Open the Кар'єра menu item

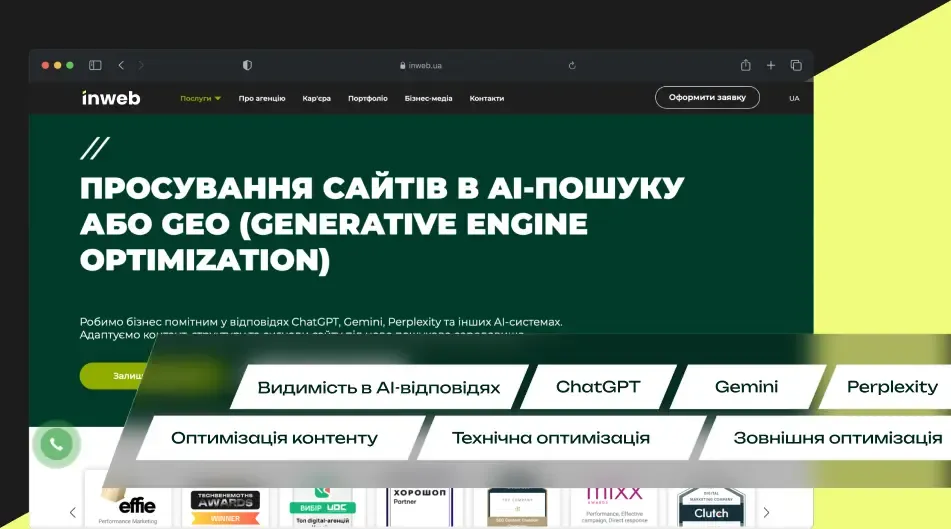click(x=317, y=98)
